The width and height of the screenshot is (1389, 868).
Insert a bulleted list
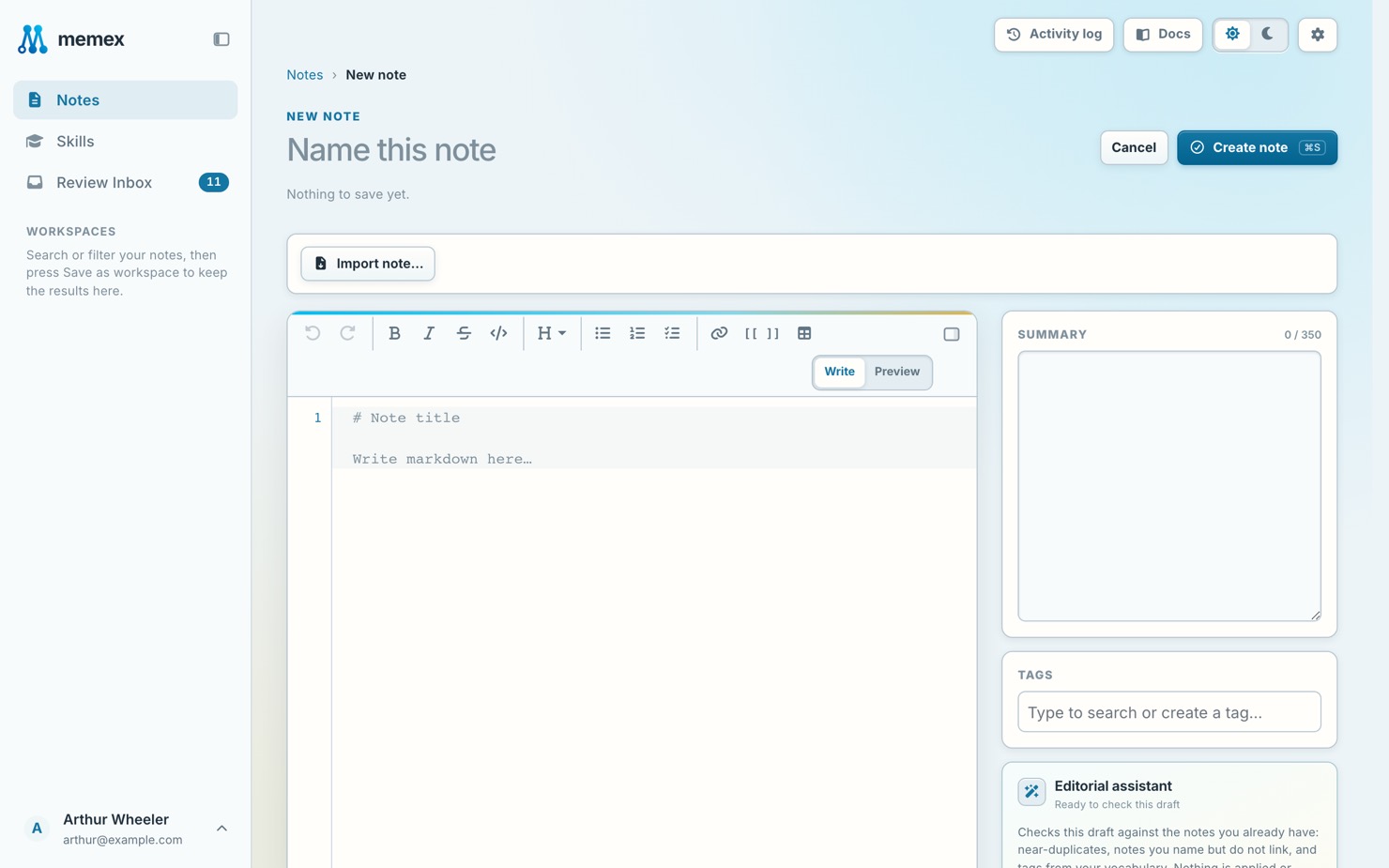[x=603, y=333]
